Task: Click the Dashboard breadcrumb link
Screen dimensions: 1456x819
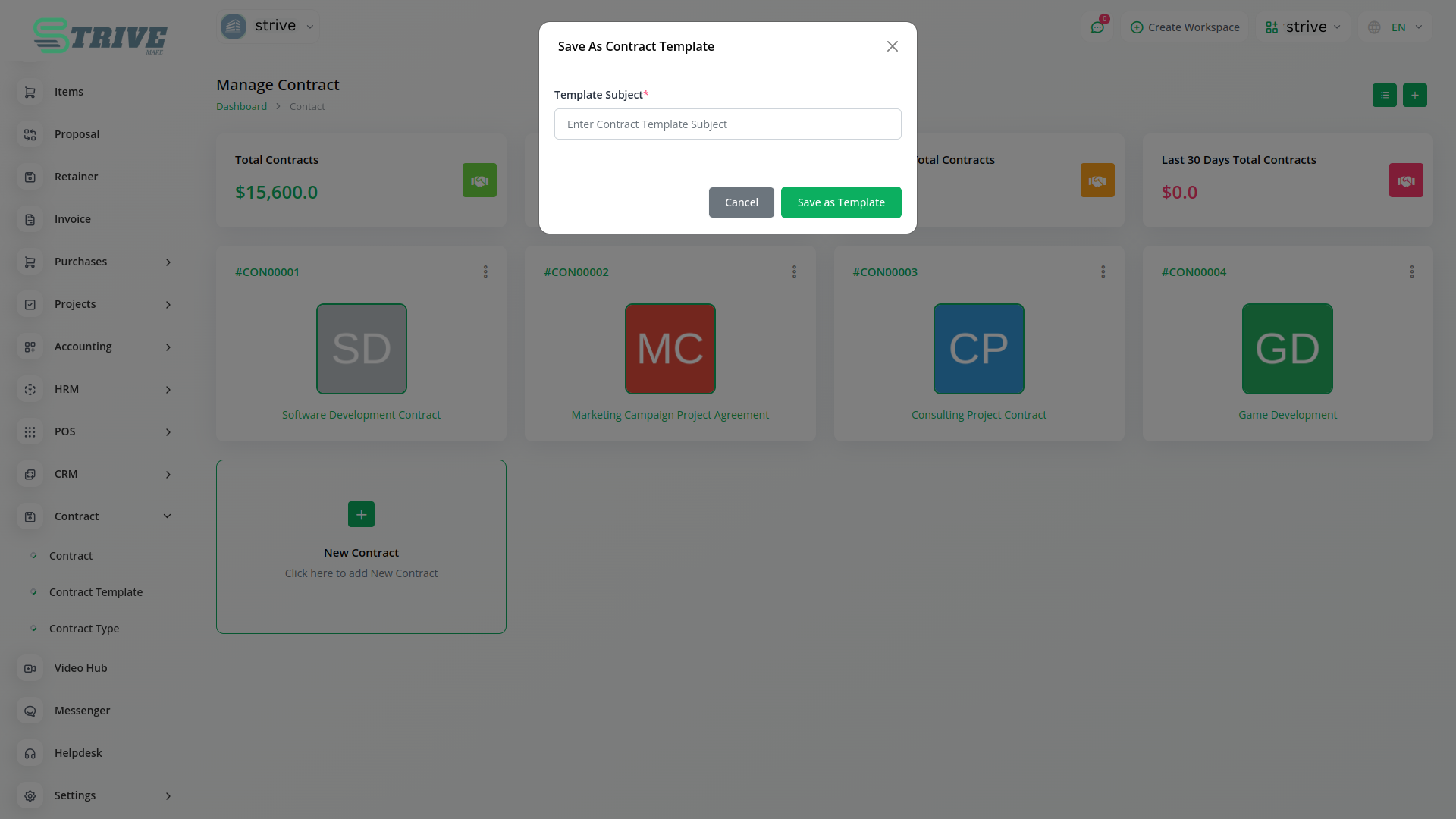Action: [x=241, y=106]
